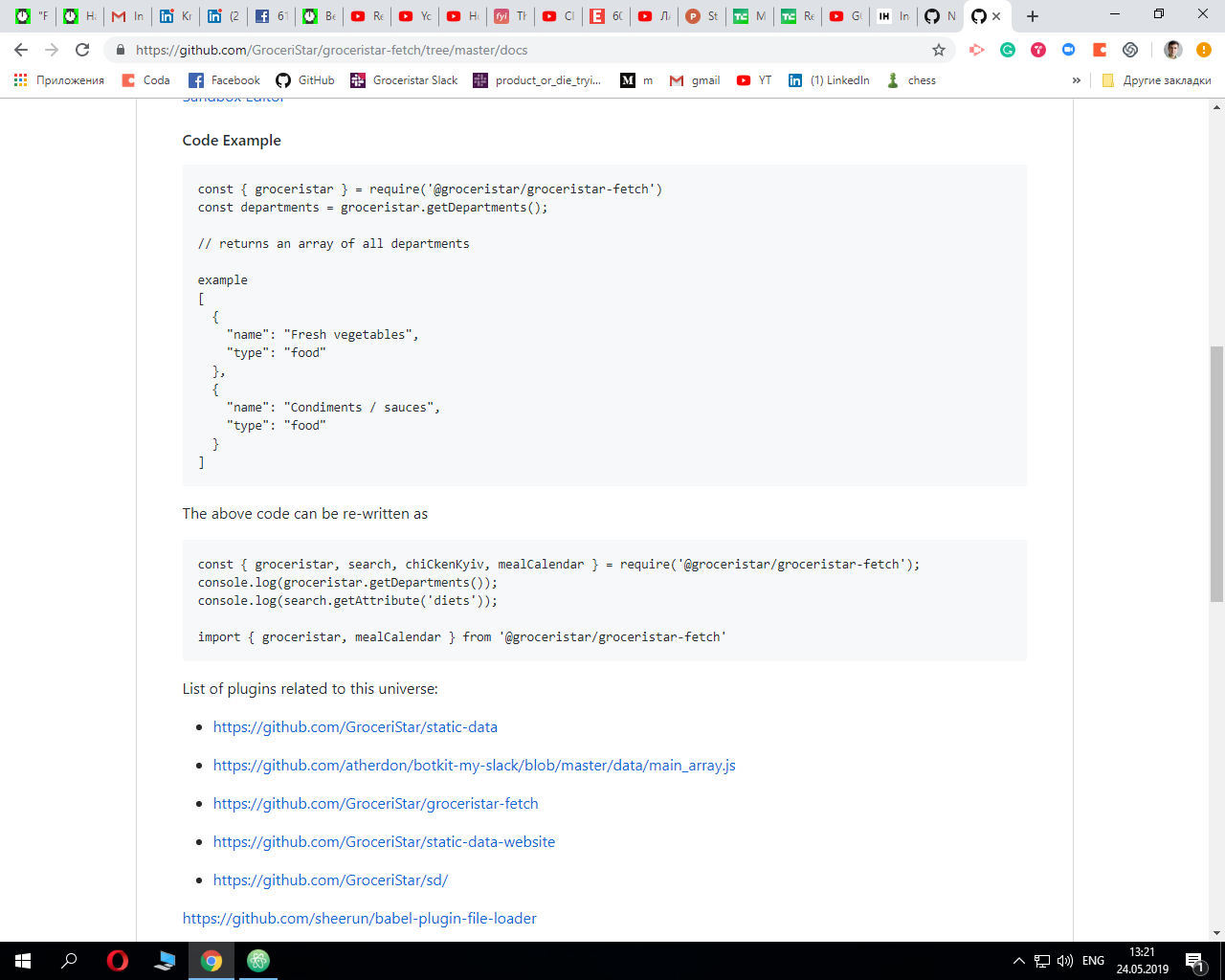1225x980 pixels.
Task: Open the Grammarly extension icon
Action: [1008, 50]
